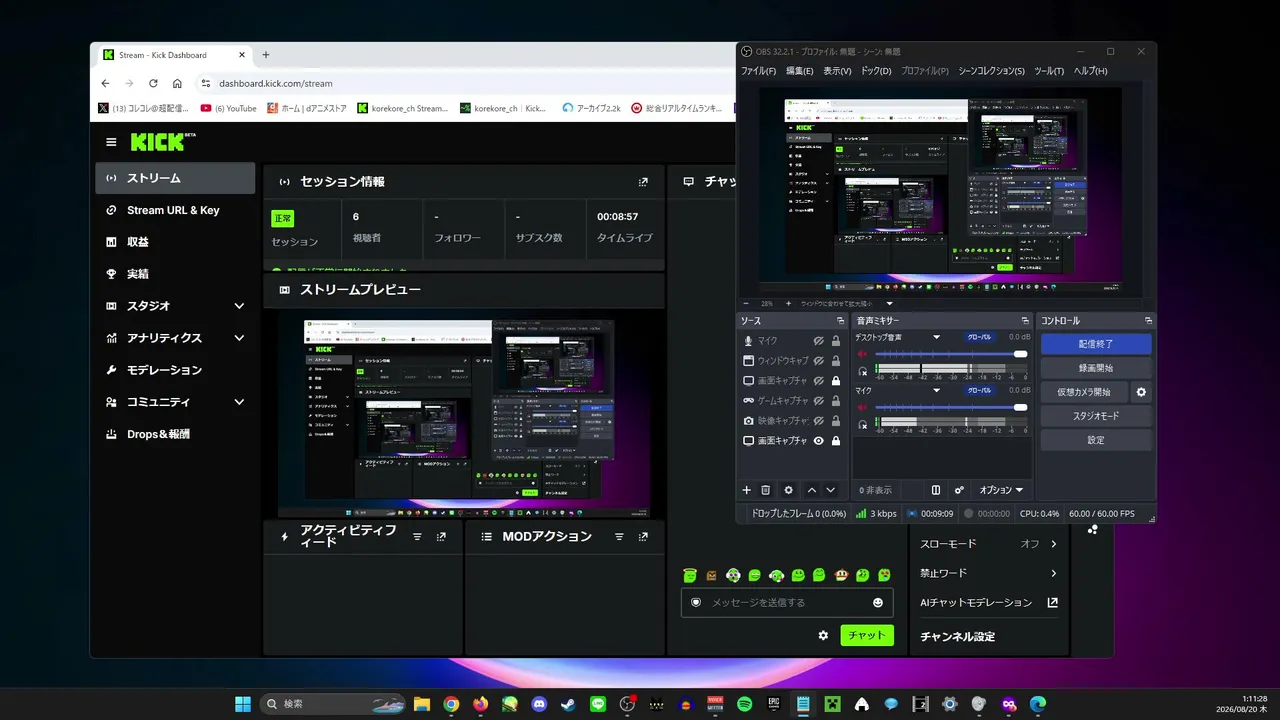Open OBS 設定 button
The image size is (1280, 720).
1096,440
